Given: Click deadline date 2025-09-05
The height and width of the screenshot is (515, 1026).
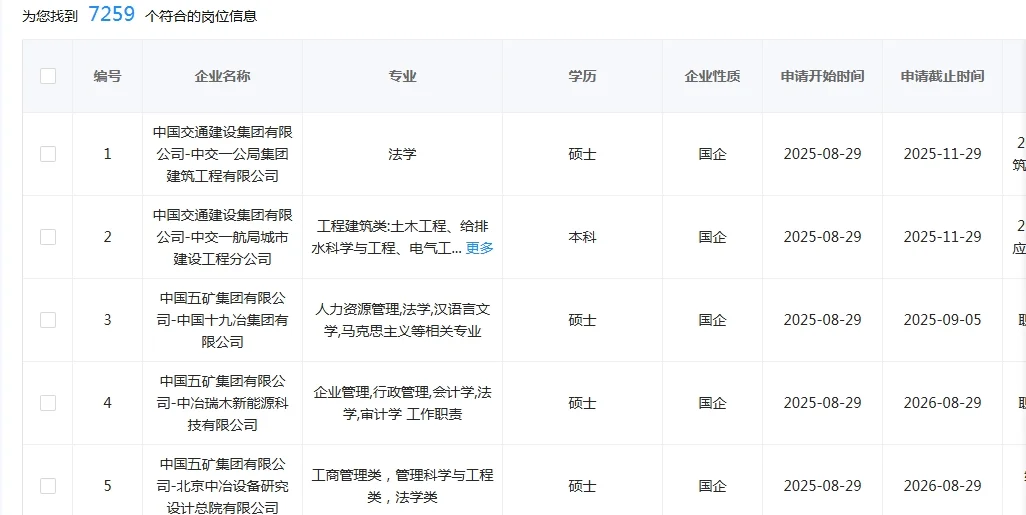Looking at the screenshot, I should [x=942, y=320].
